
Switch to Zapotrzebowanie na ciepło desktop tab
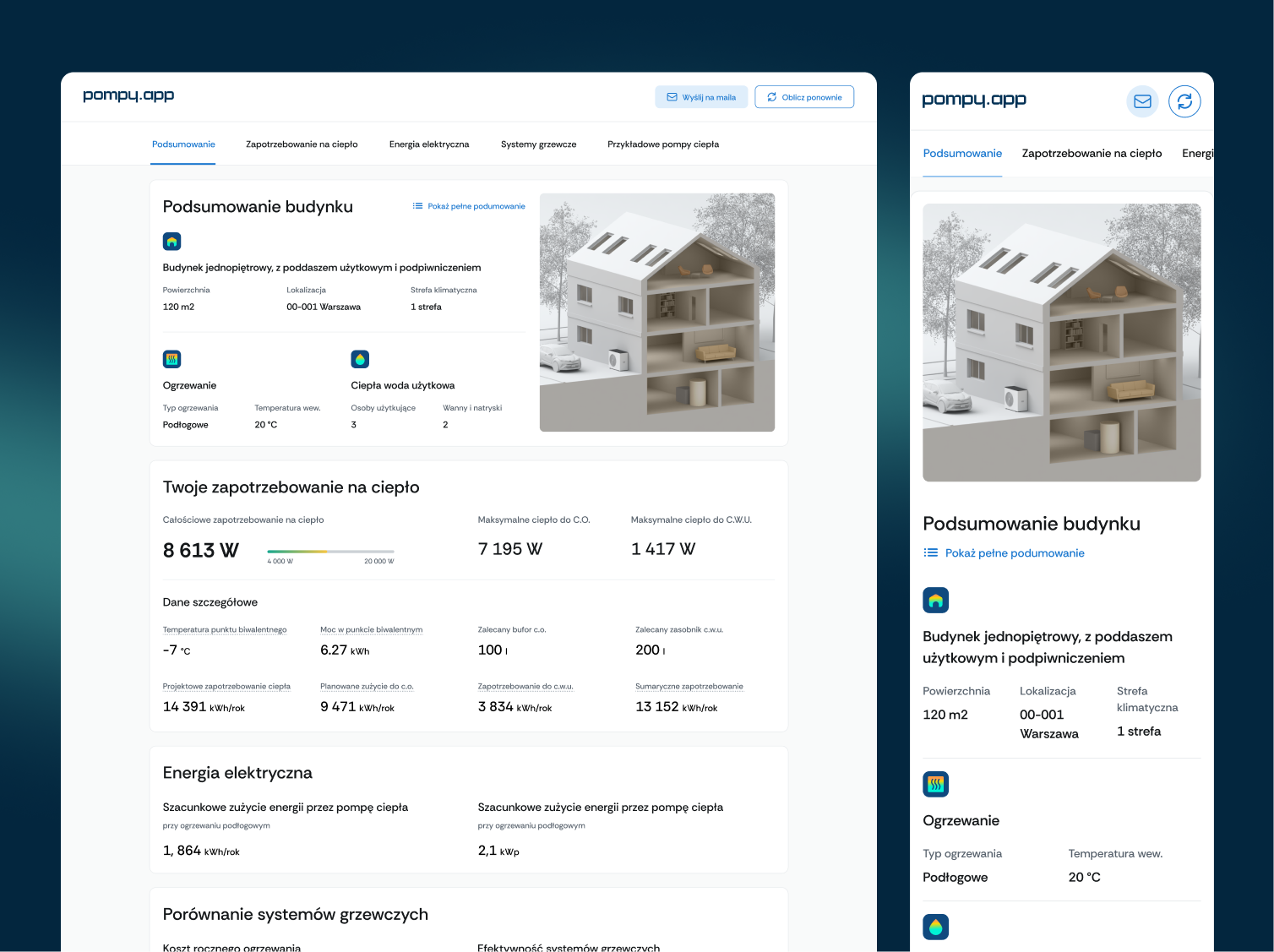[302, 144]
